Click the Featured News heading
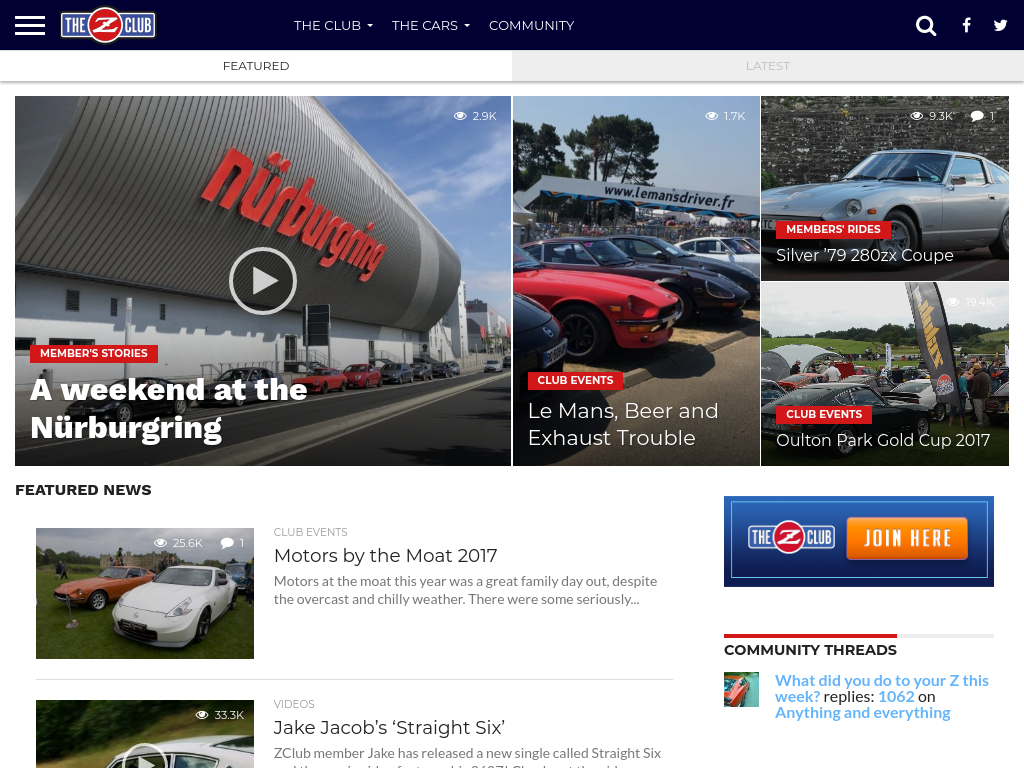The image size is (1024, 768). [84, 490]
